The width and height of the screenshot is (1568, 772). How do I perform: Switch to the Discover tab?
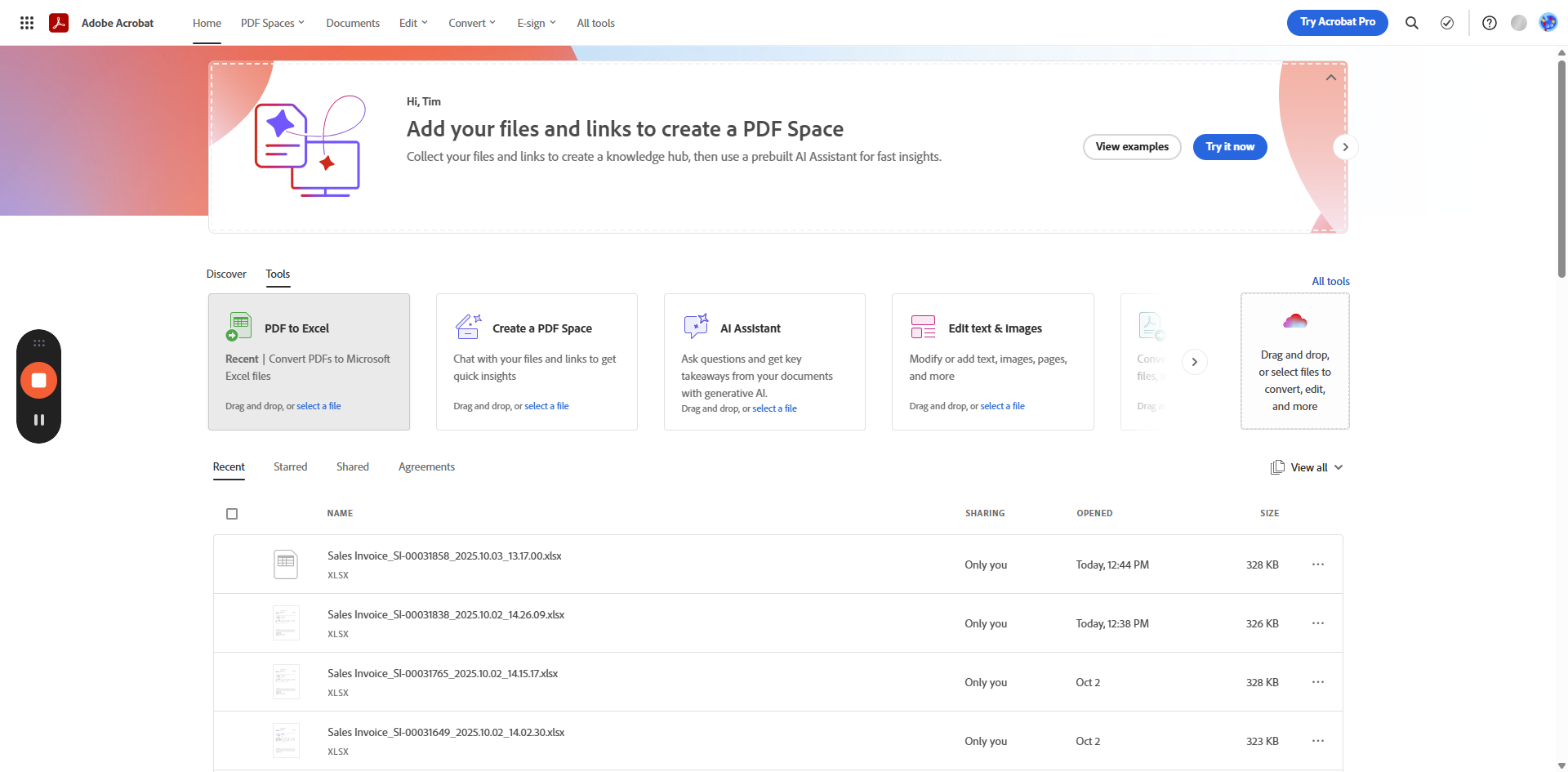point(226,274)
